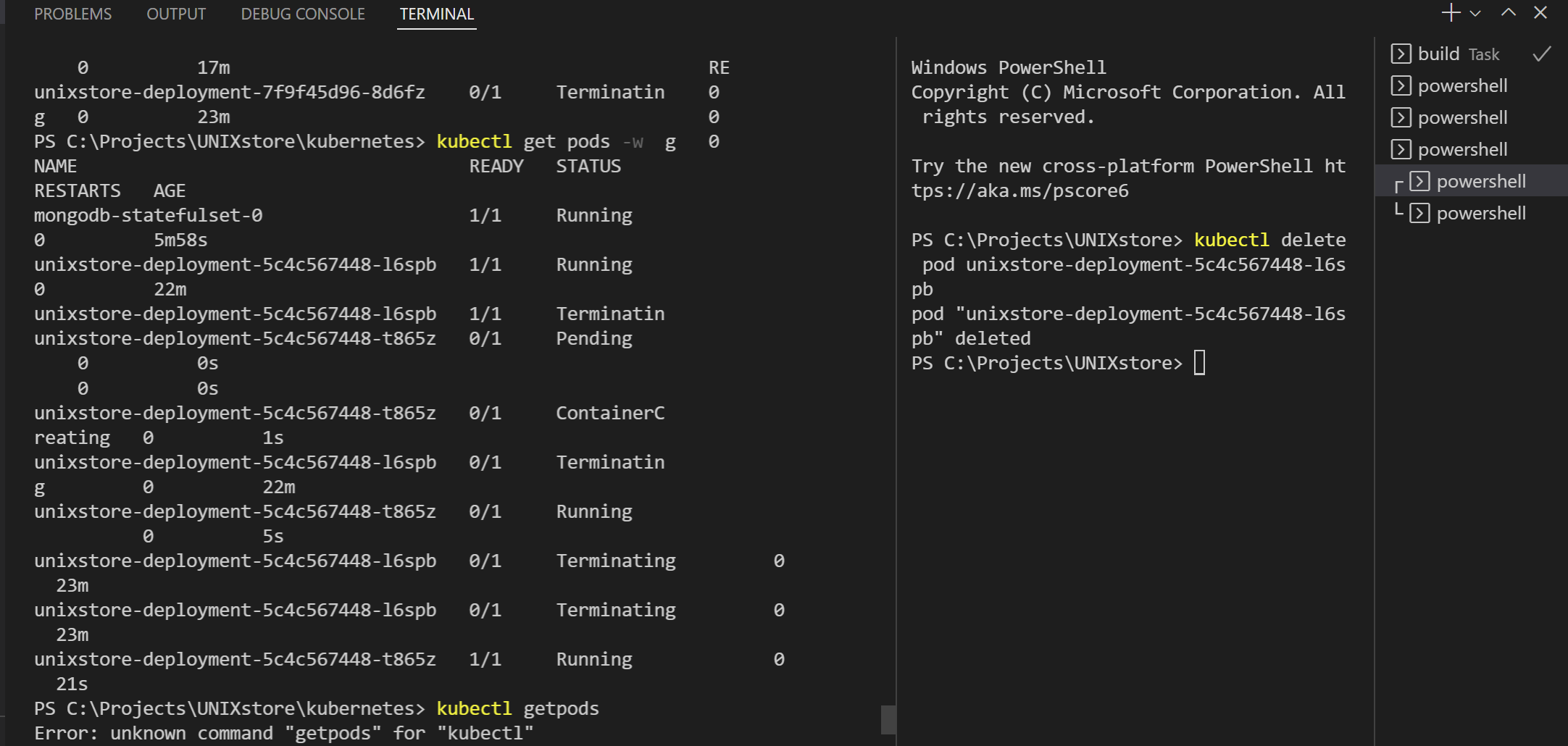The width and height of the screenshot is (1568, 746).
Task: Click the 'AGE' column header text
Action: pyautogui.click(x=170, y=191)
